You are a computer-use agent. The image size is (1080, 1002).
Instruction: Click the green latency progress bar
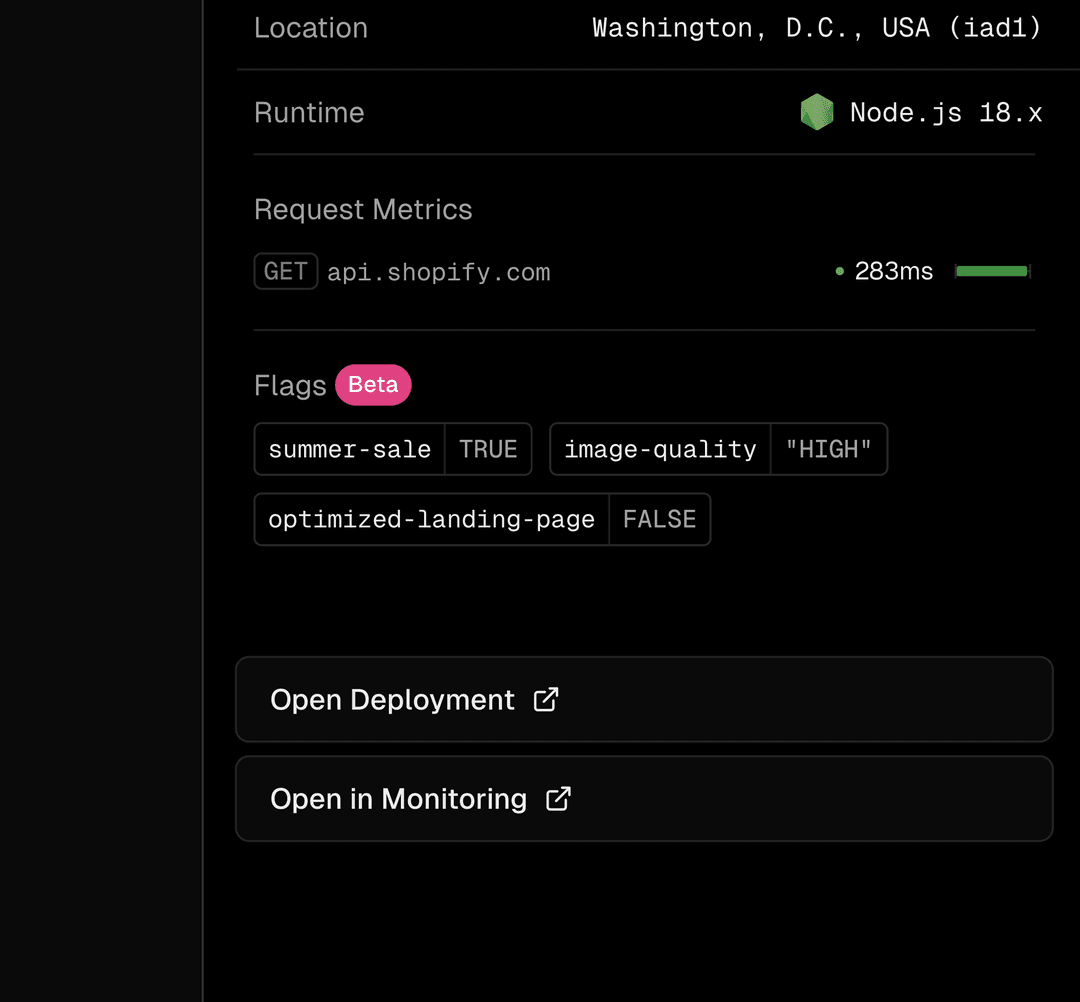point(992,271)
